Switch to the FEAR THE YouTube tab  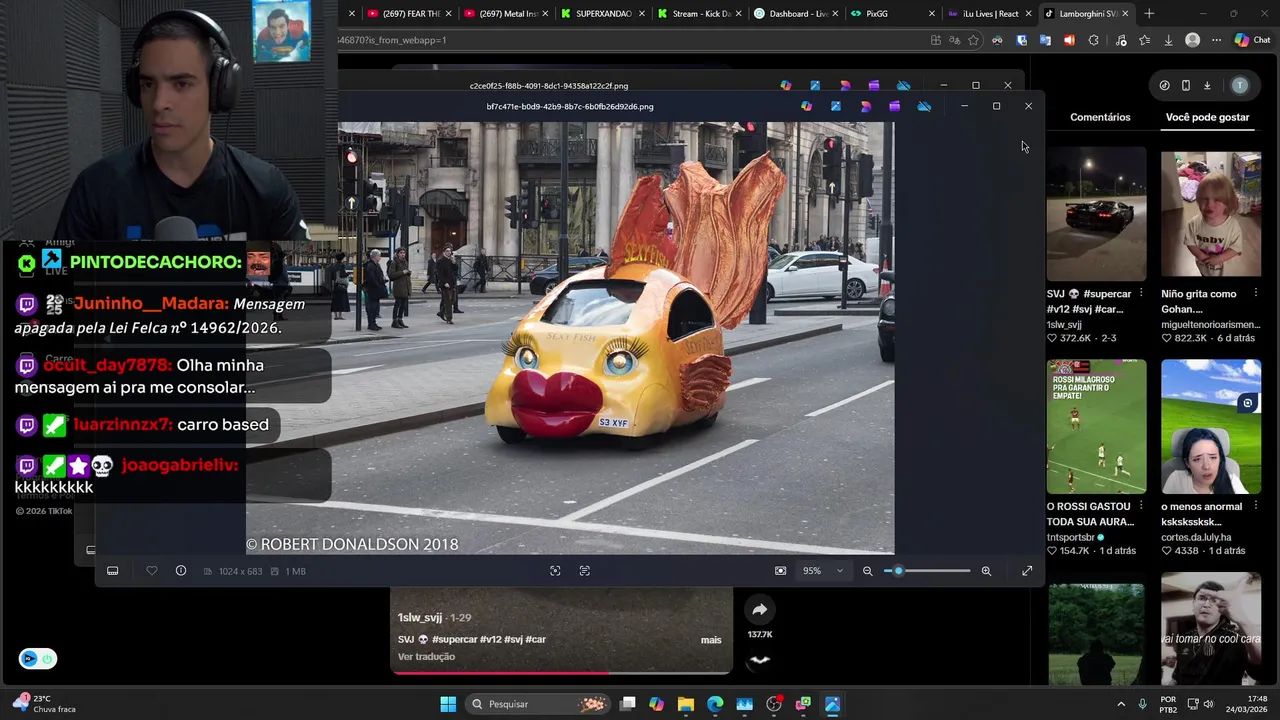[x=410, y=14]
